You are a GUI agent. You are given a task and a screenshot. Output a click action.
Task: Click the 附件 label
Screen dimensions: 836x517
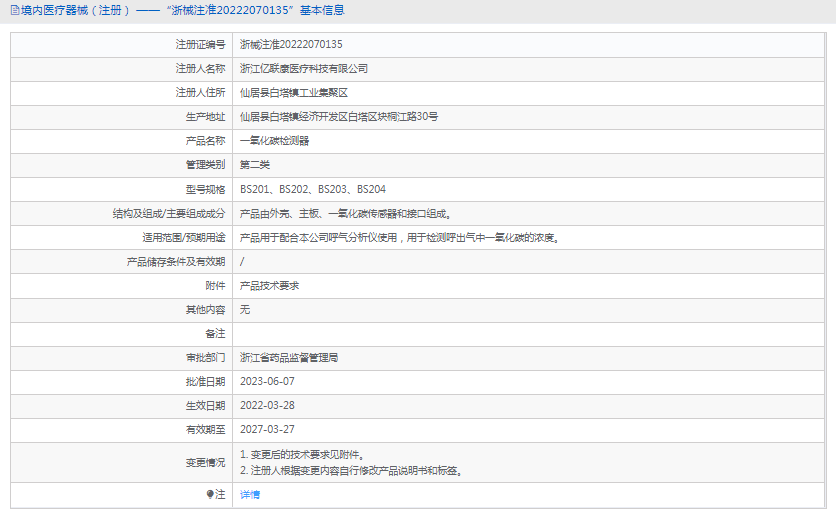(x=215, y=286)
